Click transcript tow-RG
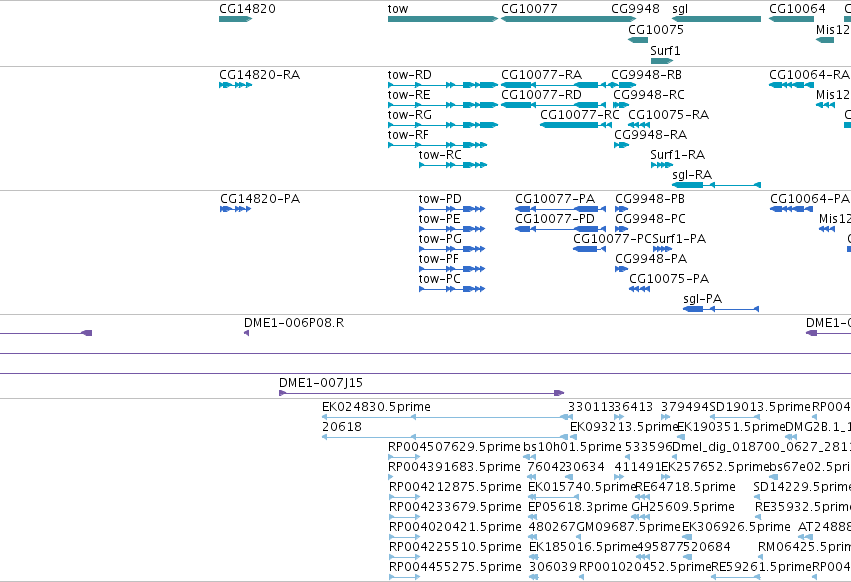 (443, 125)
